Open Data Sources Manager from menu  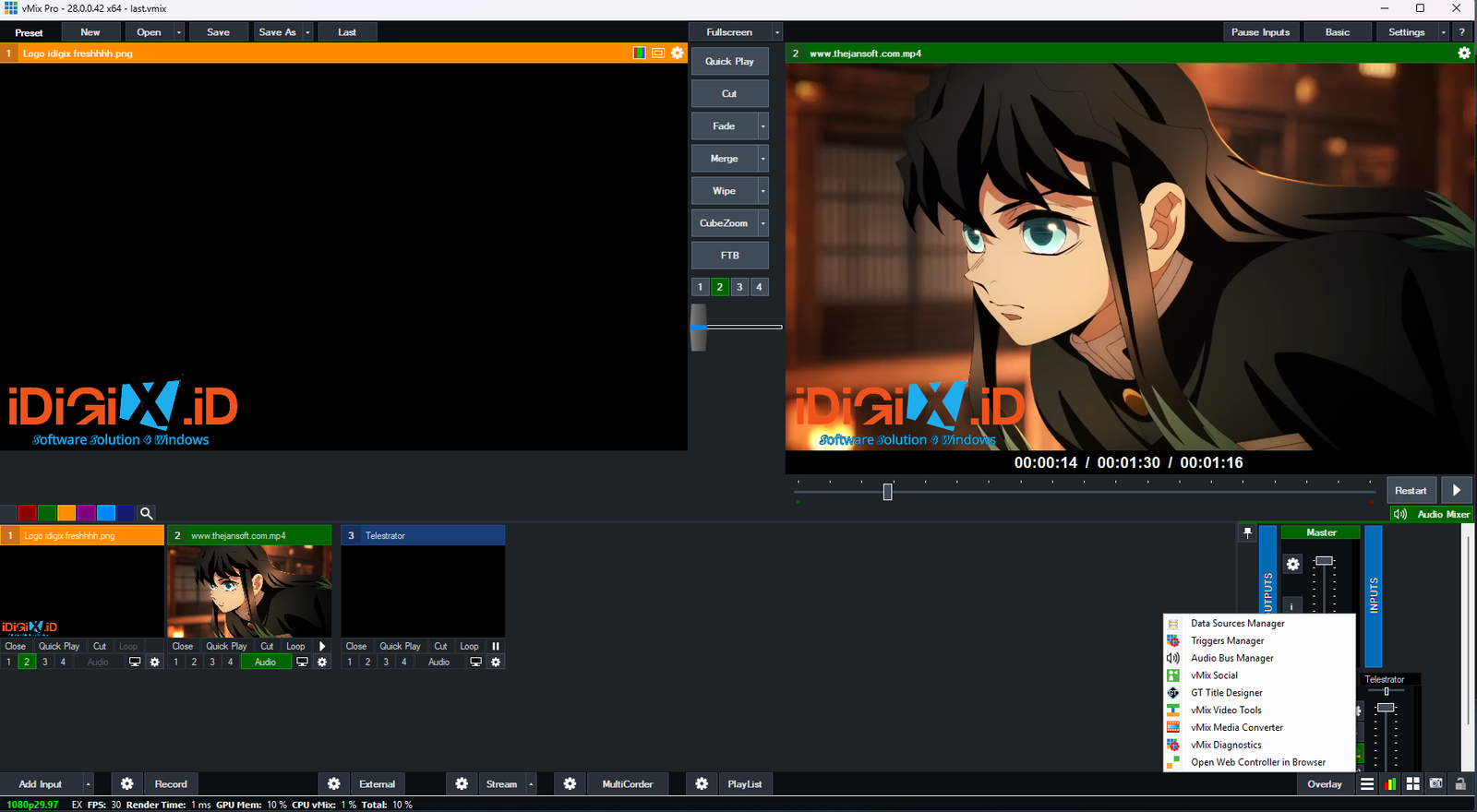point(1259,624)
